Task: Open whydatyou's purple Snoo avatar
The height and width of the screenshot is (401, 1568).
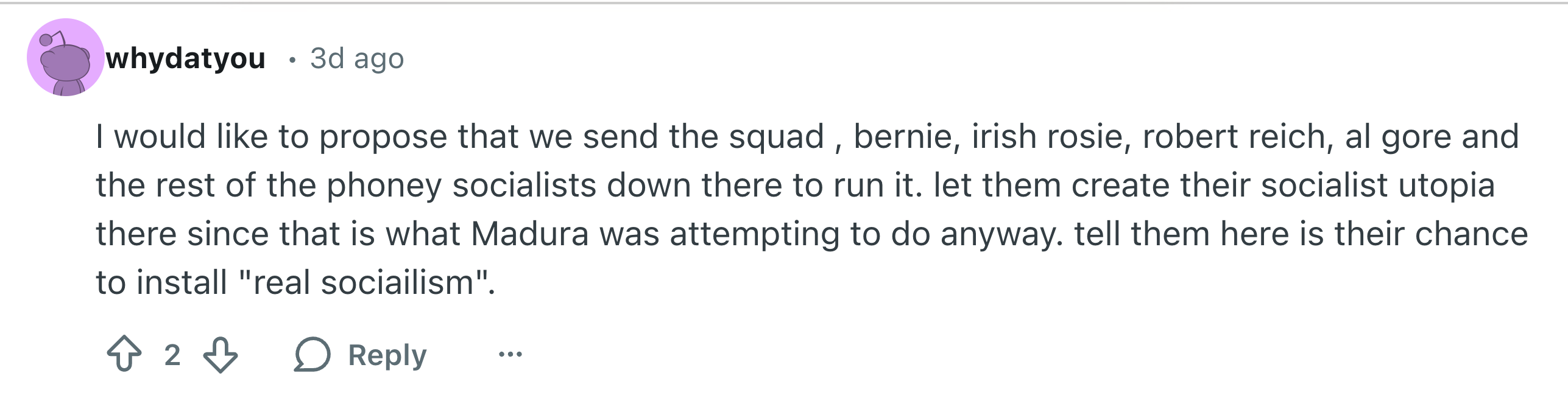Action: click(65, 58)
